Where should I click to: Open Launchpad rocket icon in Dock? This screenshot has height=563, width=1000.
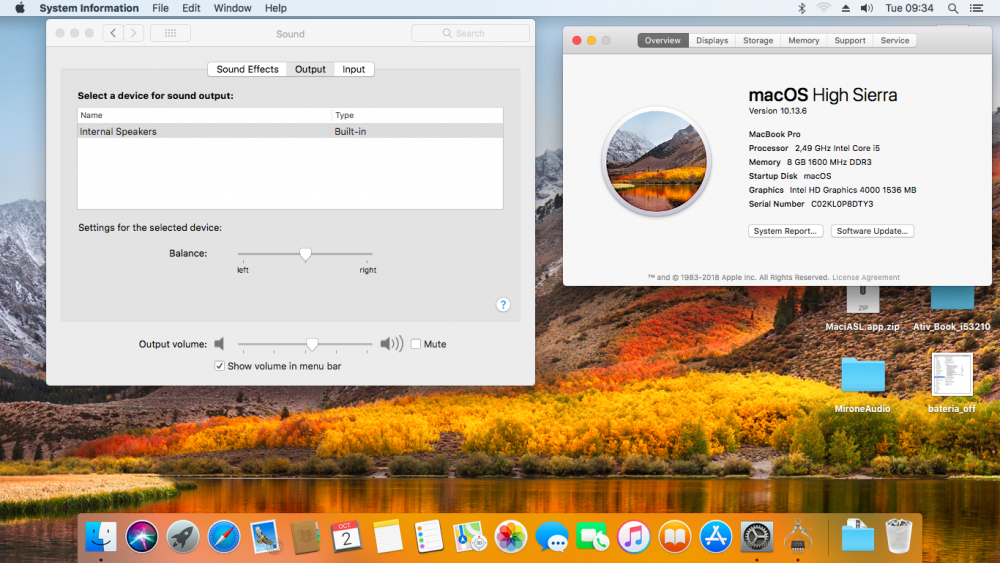click(183, 537)
